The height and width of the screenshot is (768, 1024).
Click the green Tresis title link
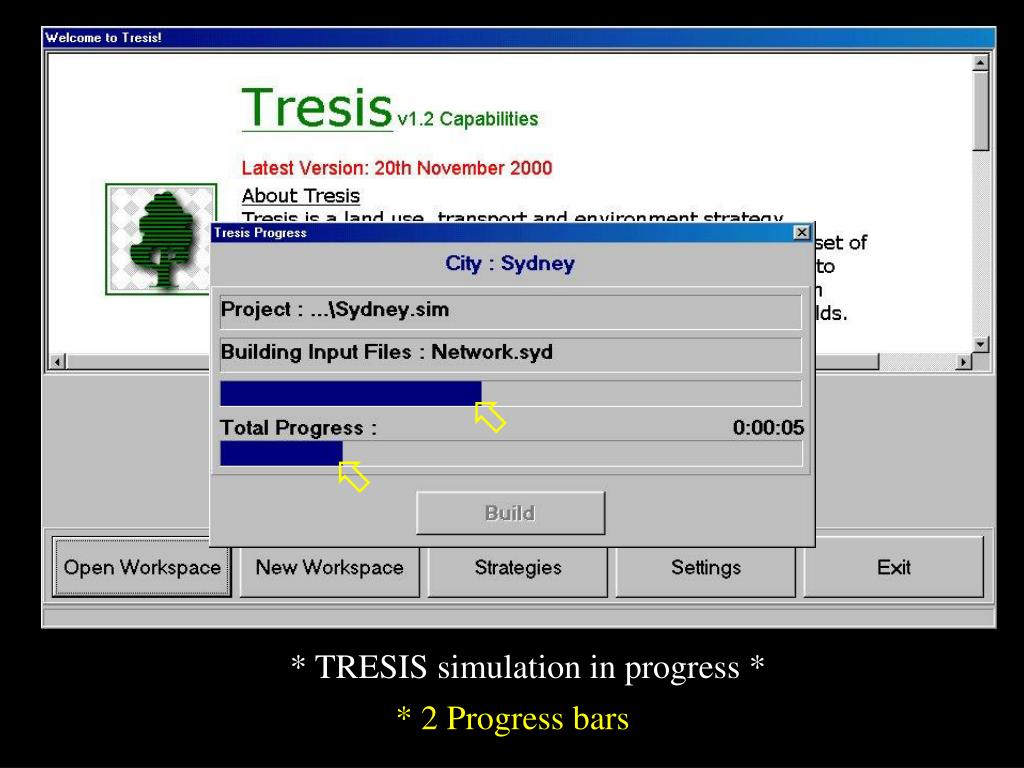click(x=317, y=108)
